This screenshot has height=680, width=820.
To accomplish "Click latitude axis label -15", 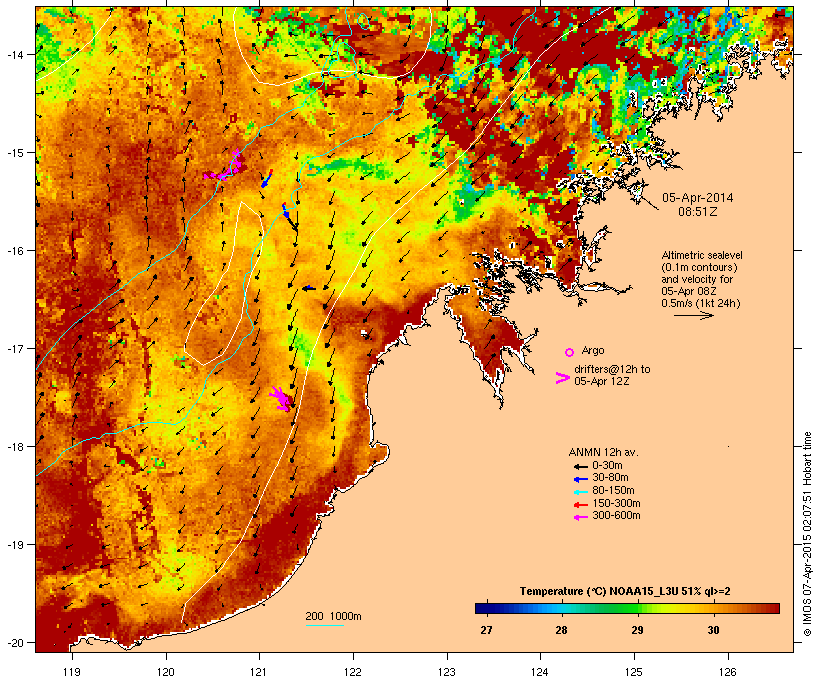I will coord(14,153).
